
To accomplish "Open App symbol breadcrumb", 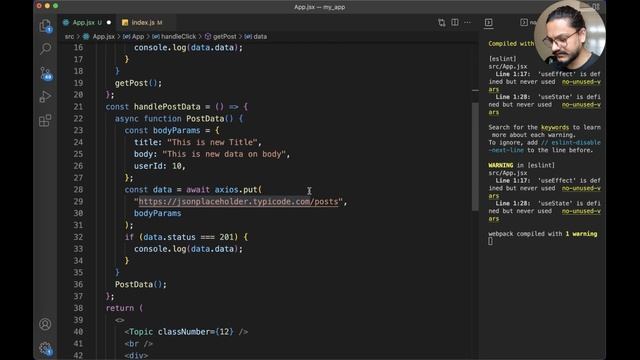I will pyautogui.click(x=134, y=36).
